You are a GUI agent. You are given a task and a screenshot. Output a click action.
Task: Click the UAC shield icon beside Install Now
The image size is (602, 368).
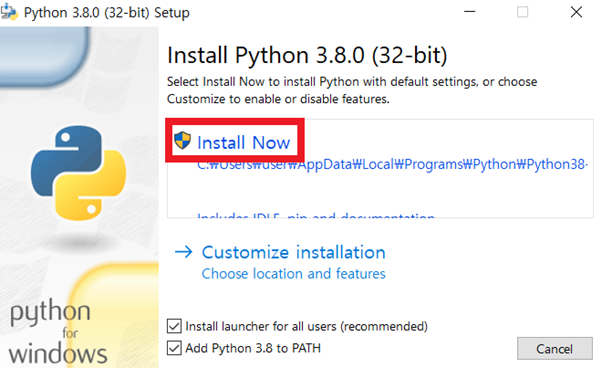182,140
